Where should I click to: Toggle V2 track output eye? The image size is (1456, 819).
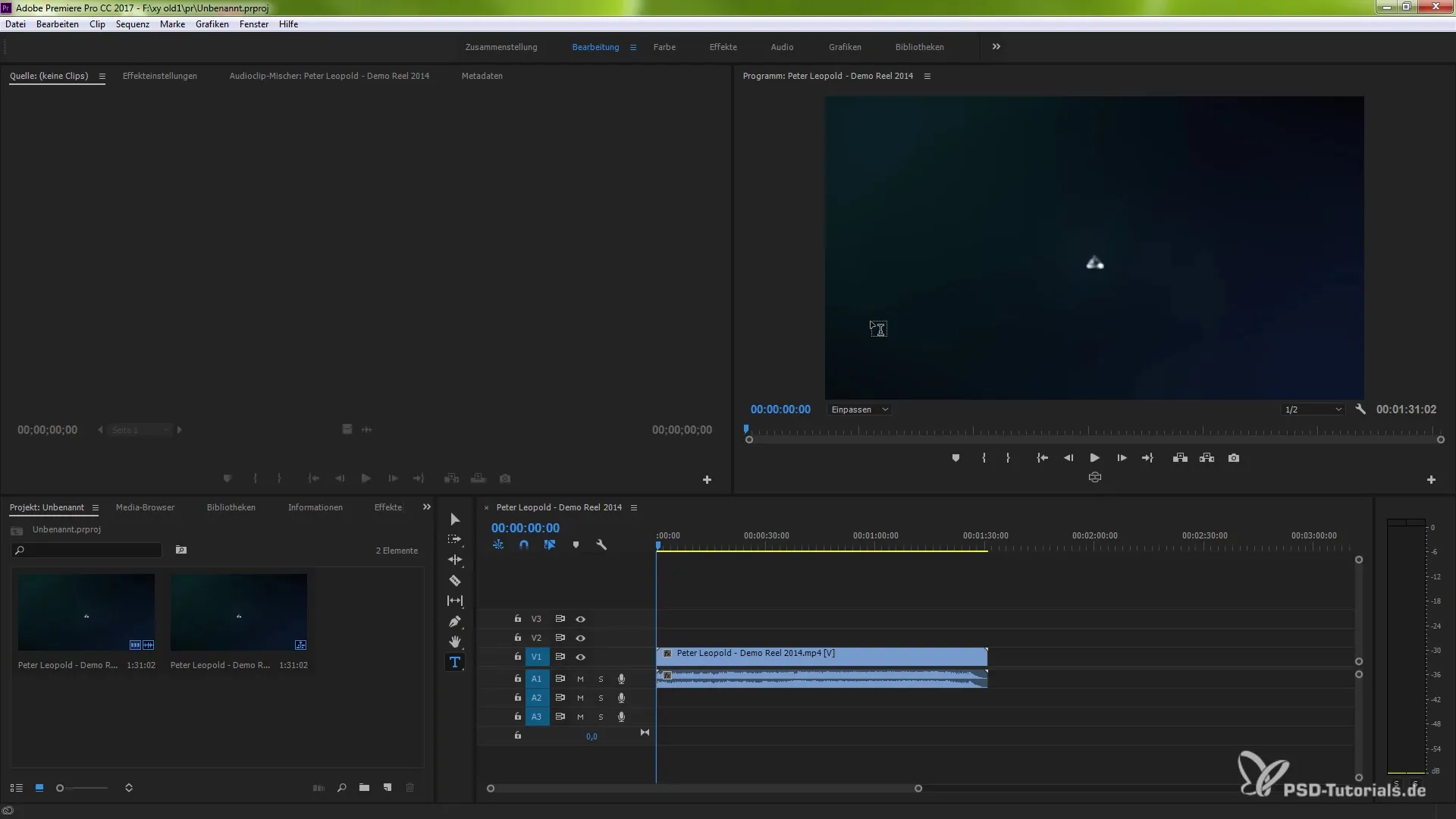tap(580, 639)
